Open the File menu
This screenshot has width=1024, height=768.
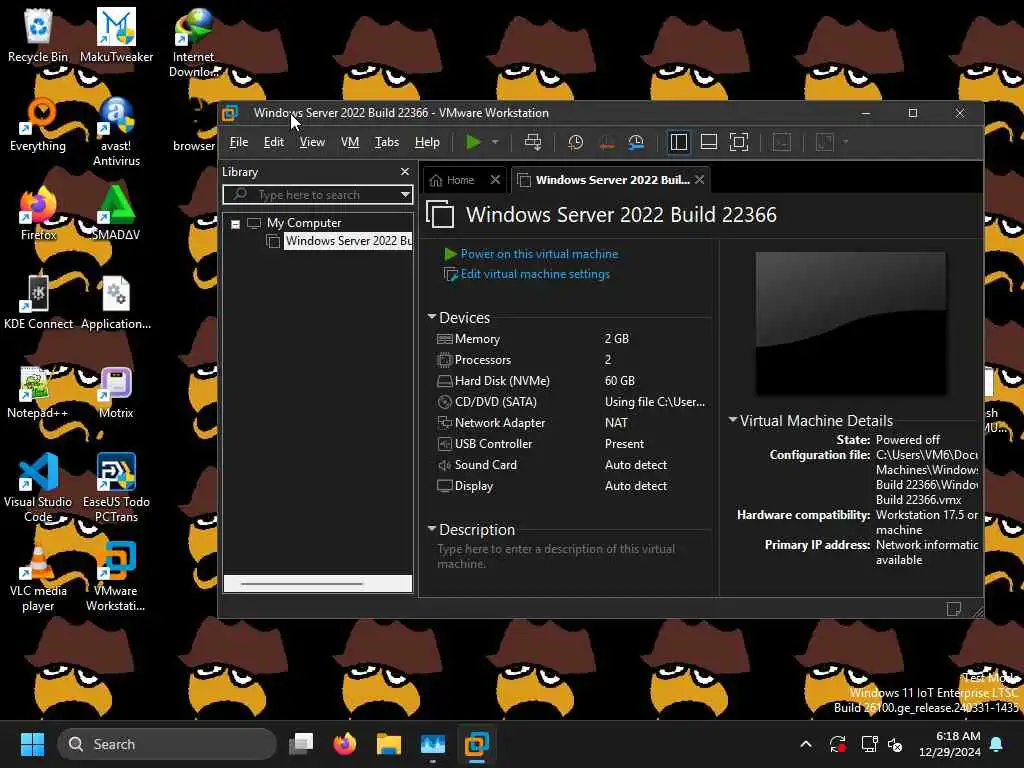click(238, 142)
